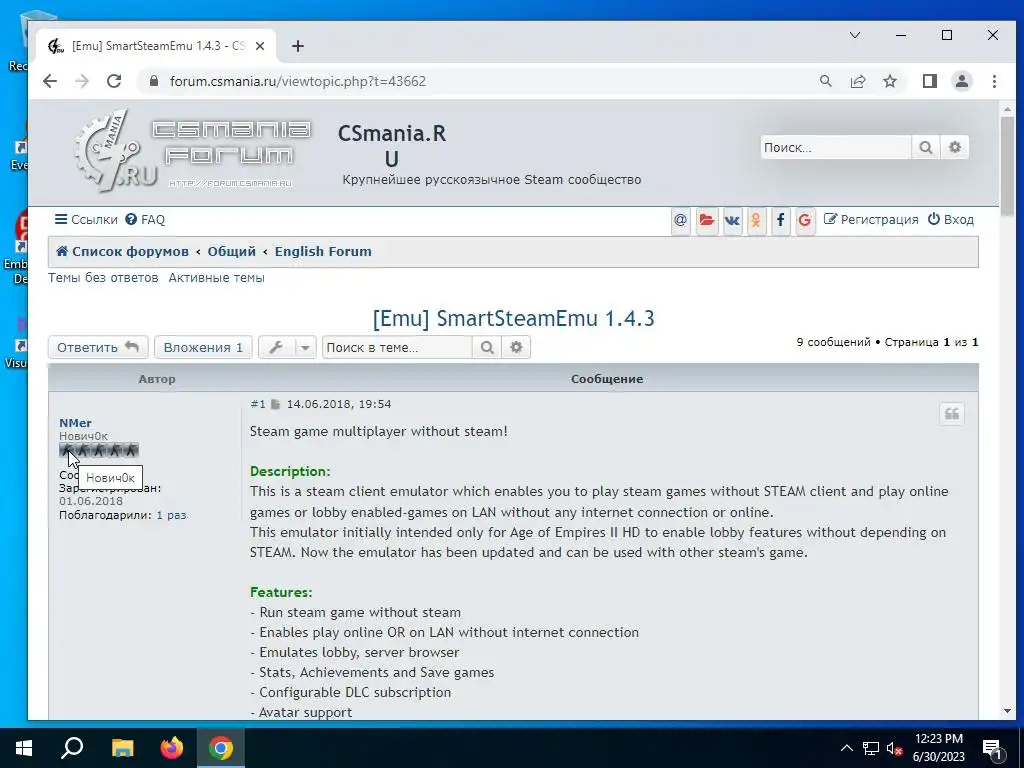The image size is (1024, 768).
Task: Go to Общий breadcrumb
Action: click(231, 251)
